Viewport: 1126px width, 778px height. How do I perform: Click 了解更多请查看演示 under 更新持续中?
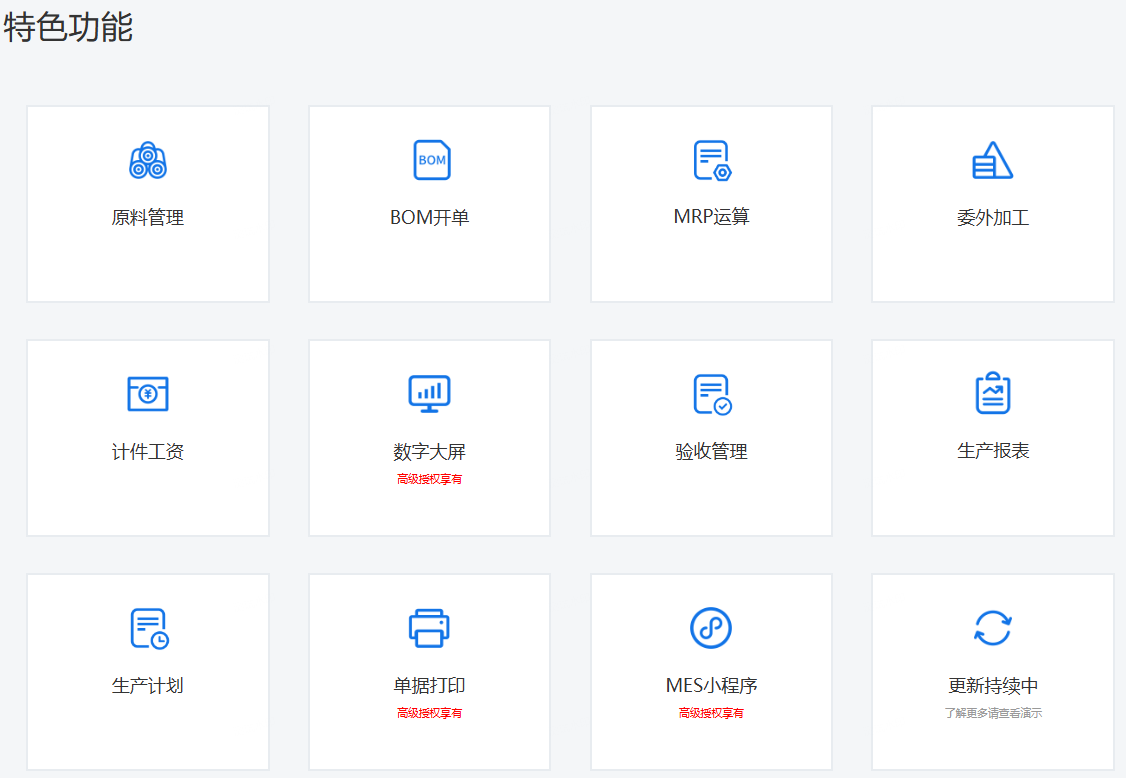(x=993, y=714)
